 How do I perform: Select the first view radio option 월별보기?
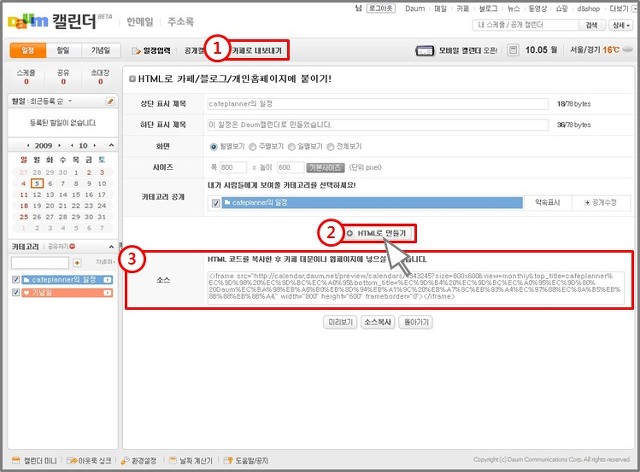pyautogui.click(x=213, y=147)
